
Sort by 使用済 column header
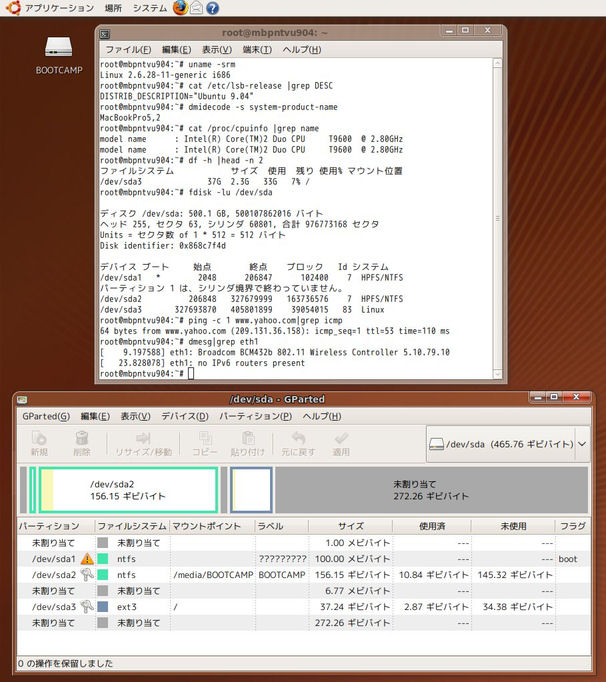pos(432,526)
